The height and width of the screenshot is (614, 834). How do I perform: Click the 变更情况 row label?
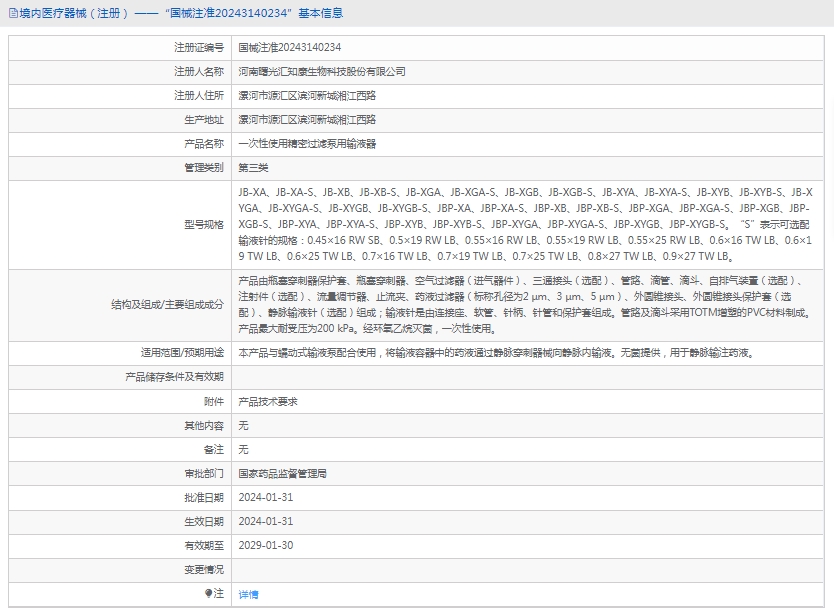pyautogui.click(x=204, y=569)
